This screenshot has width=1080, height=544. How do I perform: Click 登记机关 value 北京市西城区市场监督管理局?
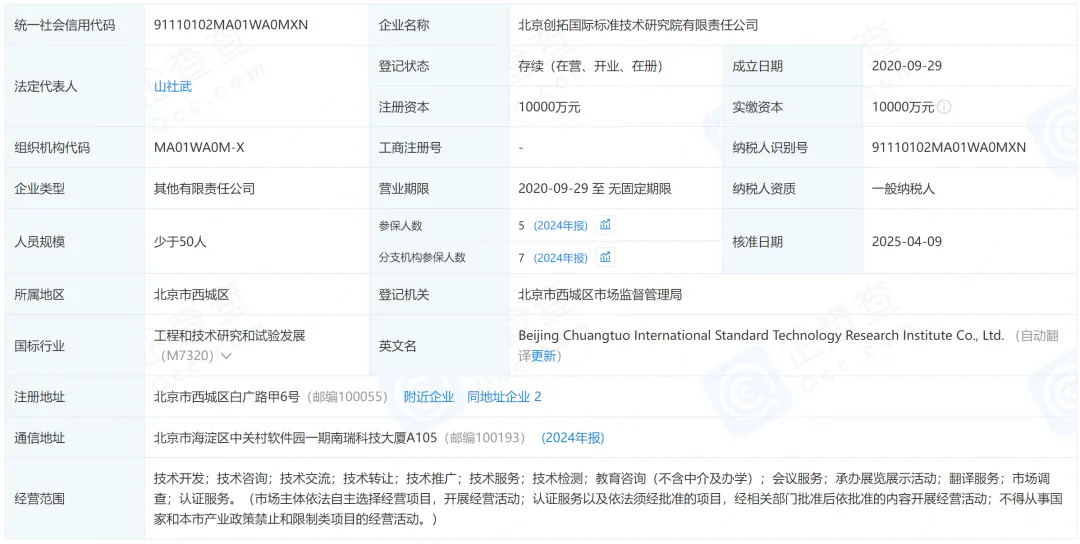pos(600,295)
